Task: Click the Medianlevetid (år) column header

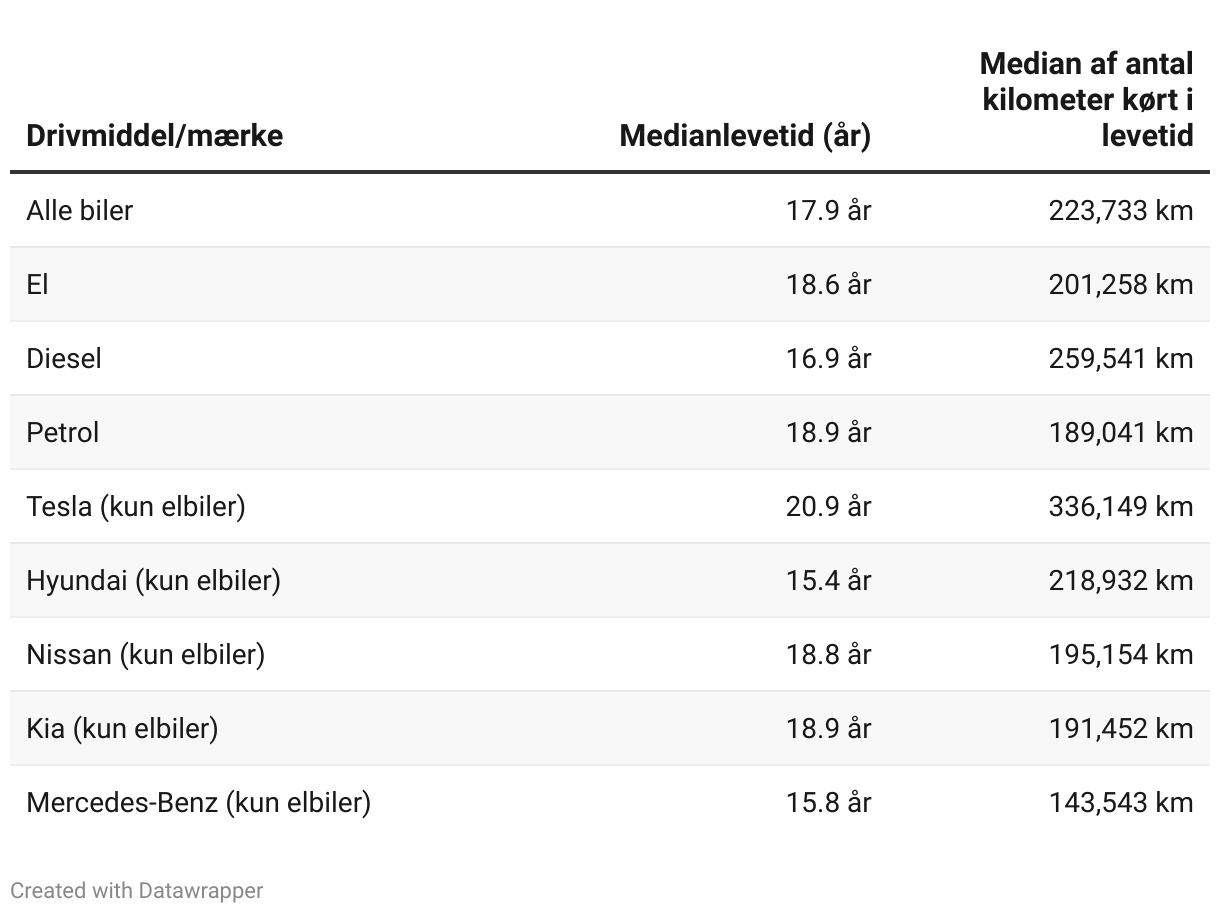Action: 745,135
